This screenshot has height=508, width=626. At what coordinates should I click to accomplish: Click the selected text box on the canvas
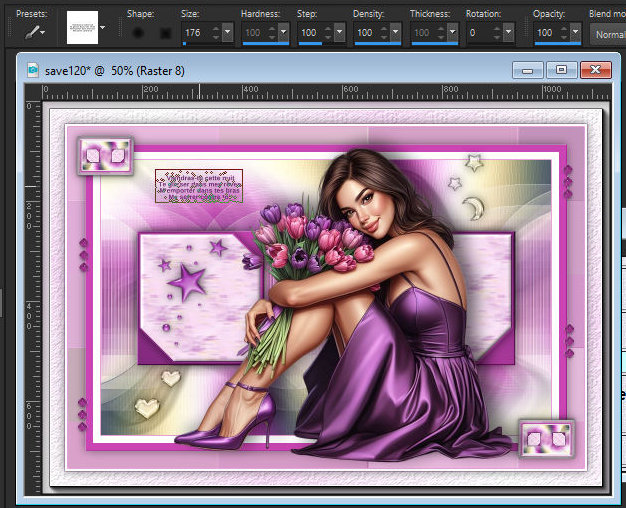(200, 186)
